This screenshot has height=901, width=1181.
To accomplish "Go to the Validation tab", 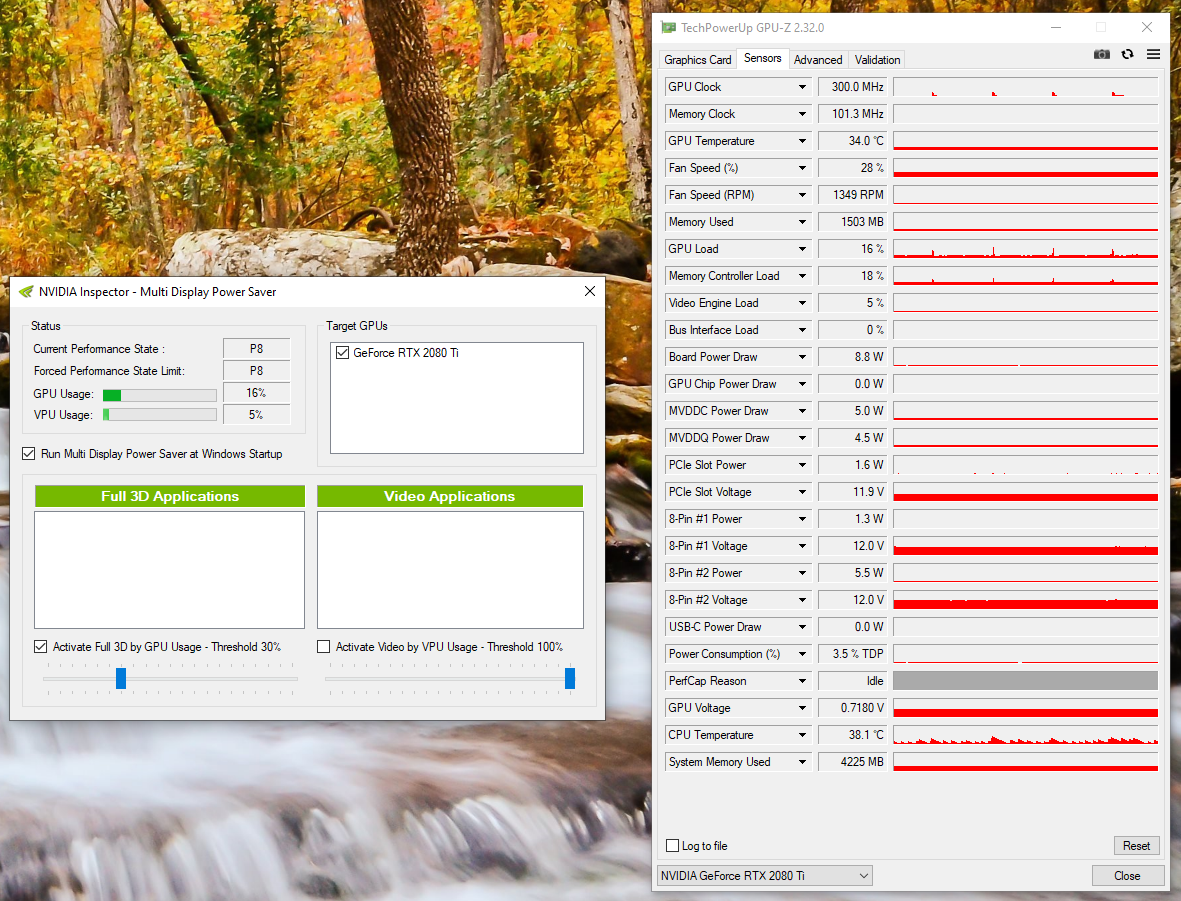I will [877, 60].
